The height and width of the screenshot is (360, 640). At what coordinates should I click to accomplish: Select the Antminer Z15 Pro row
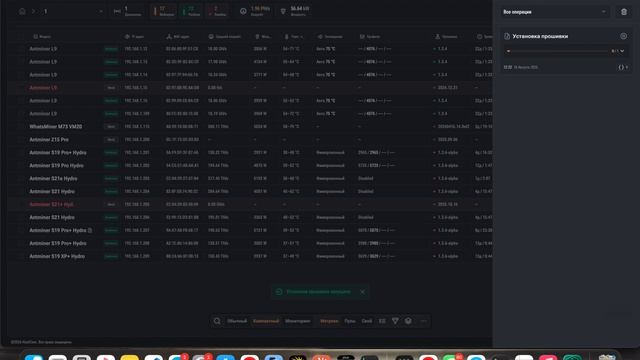pyautogui.click(x=250, y=140)
